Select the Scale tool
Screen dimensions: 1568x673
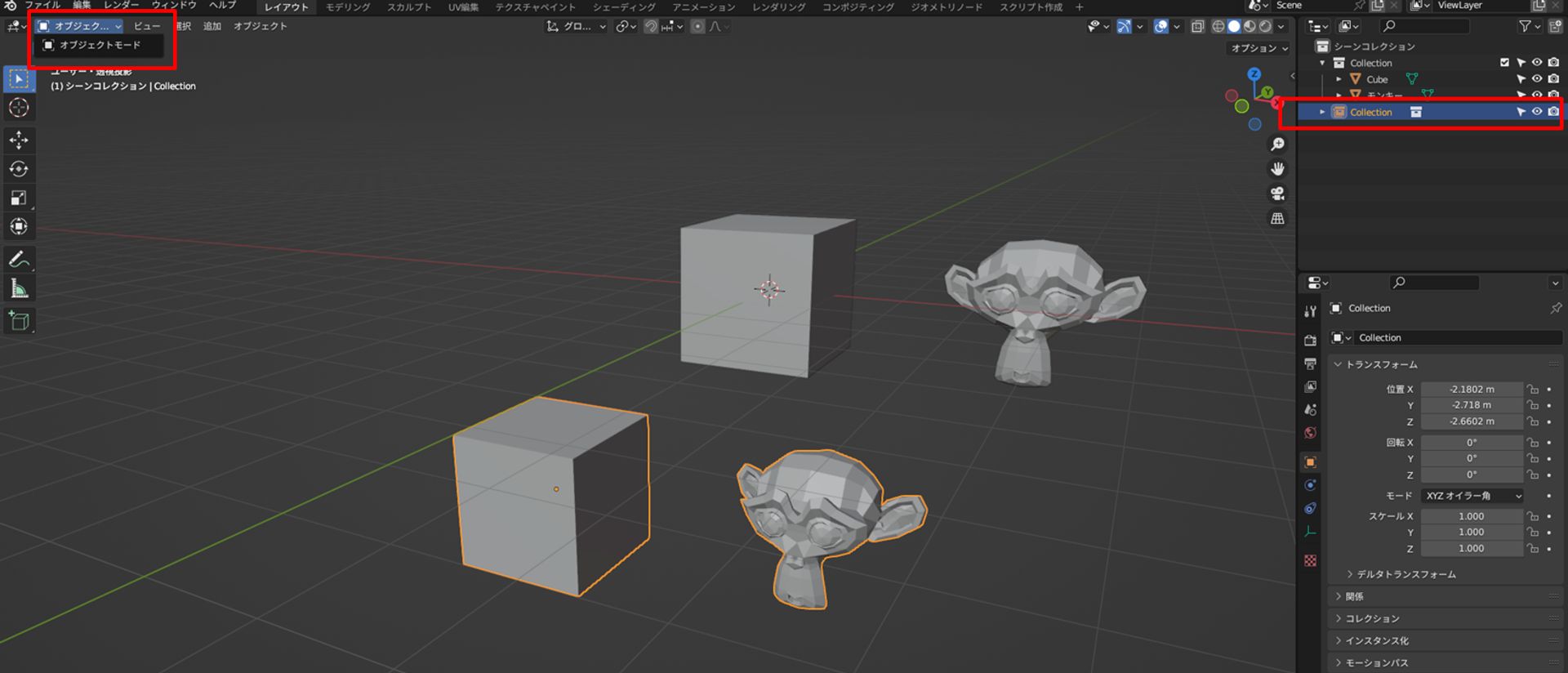click(19, 198)
